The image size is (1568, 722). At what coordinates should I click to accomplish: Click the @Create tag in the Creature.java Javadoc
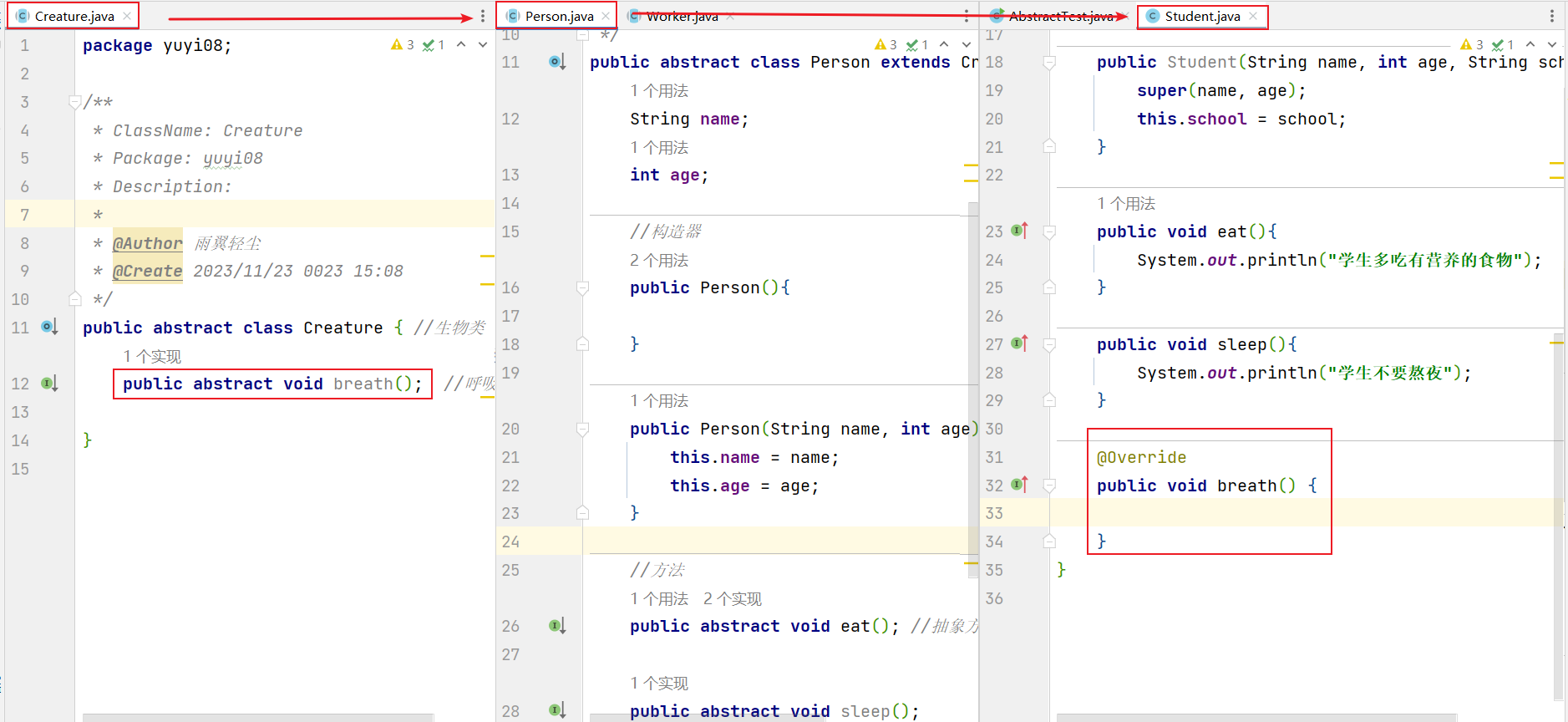coord(148,271)
